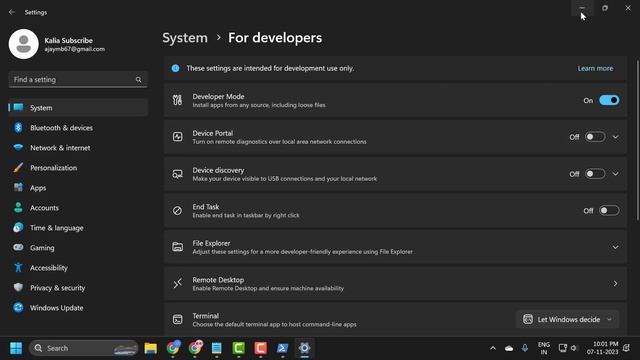Click the Device discovery icon
This screenshot has height=360, width=640.
pyautogui.click(x=177, y=174)
